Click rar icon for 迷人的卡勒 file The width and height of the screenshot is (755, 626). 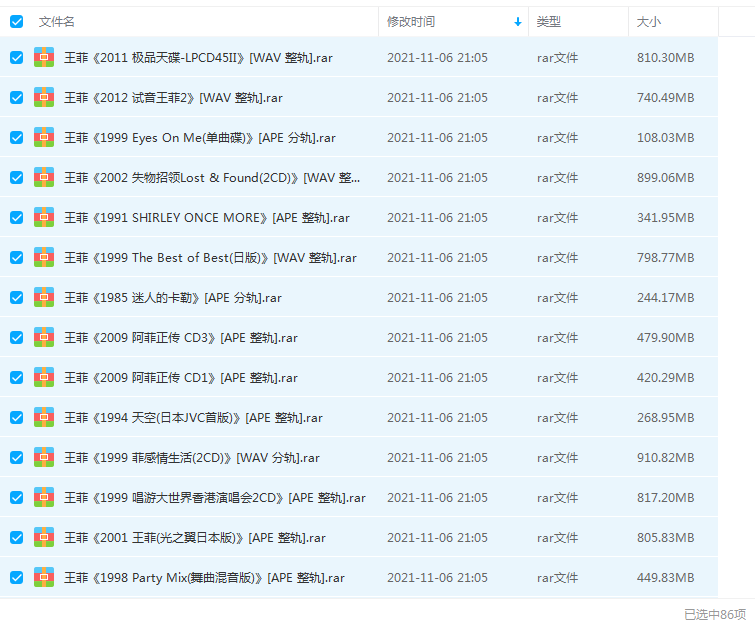point(44,297)
